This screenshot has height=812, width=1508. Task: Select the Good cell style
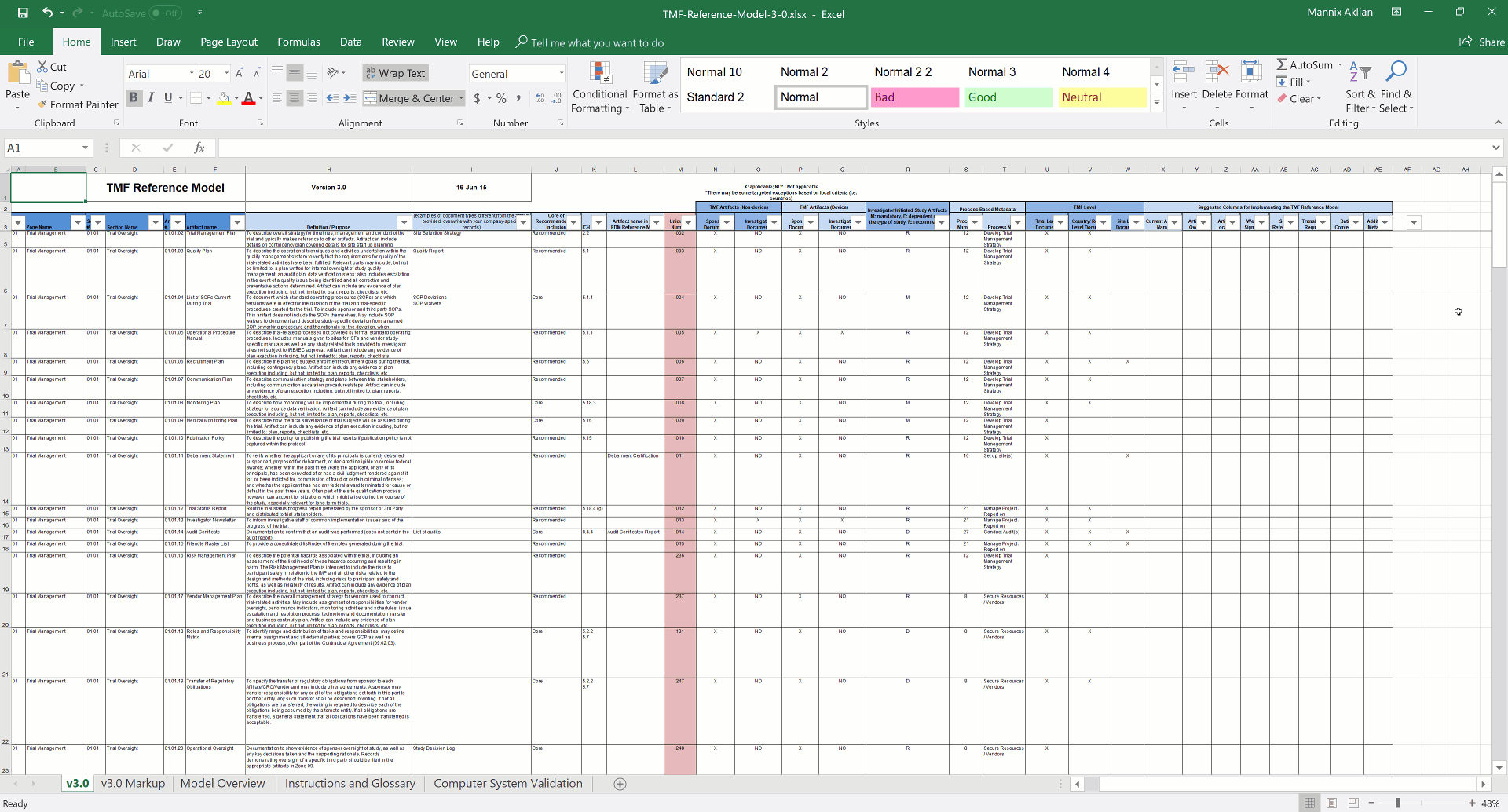coord(1008,97)
